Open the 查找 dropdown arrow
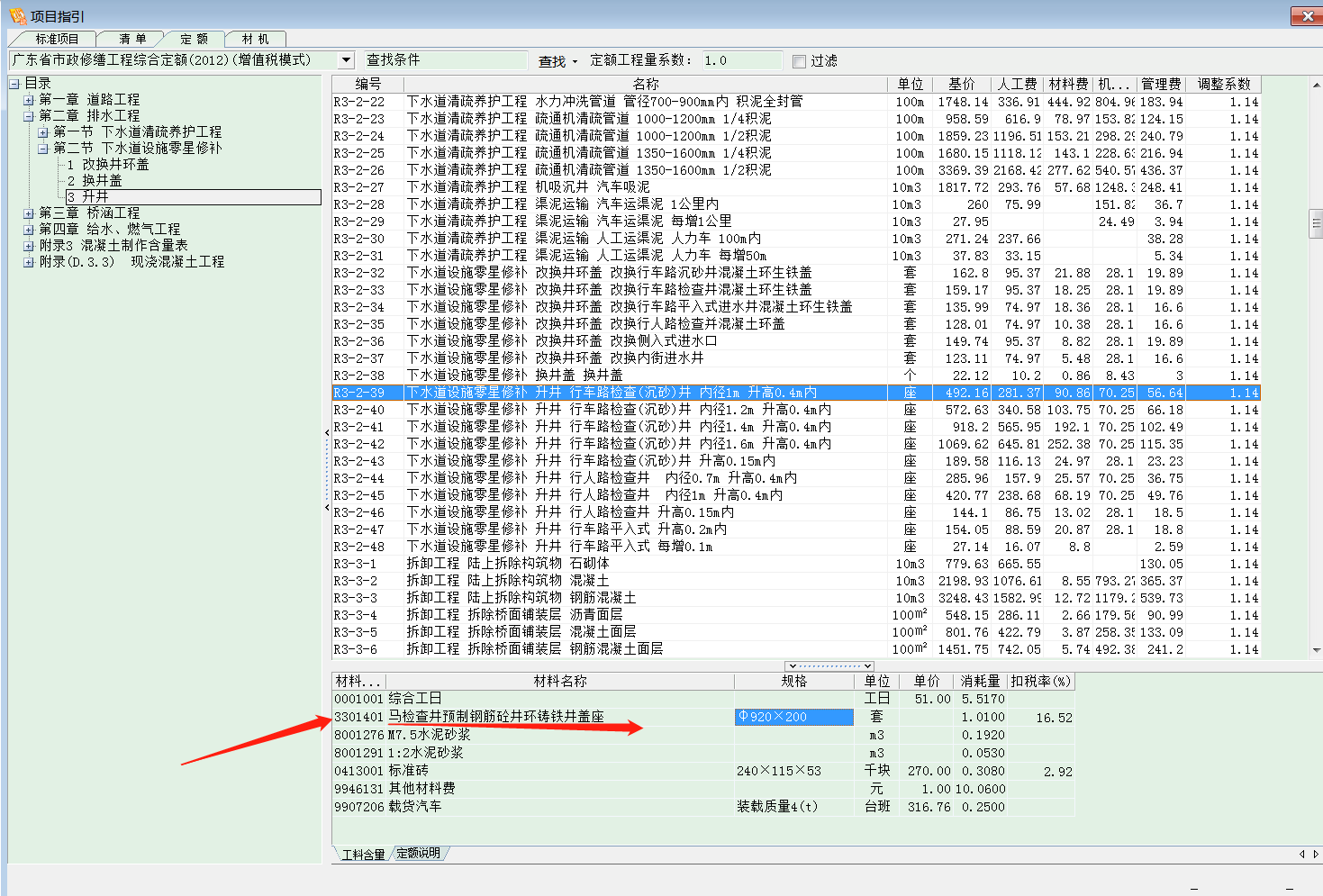Viewport: 1323px width, 896px height. 575,62
